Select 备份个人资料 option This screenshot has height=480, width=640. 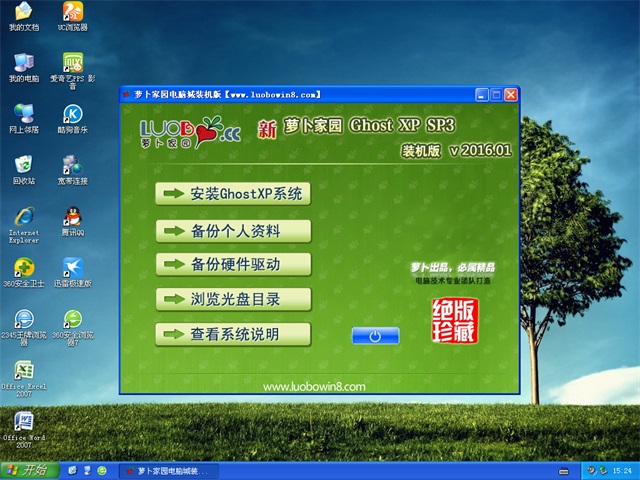point(233,231)
